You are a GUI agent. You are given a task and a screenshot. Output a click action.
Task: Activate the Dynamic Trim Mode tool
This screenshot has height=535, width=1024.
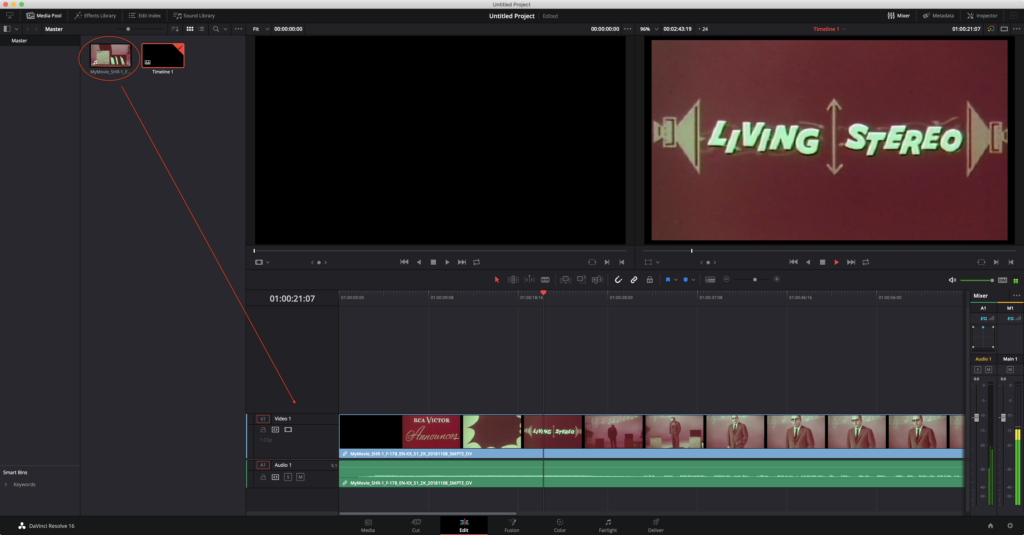(x=529, y=280)
